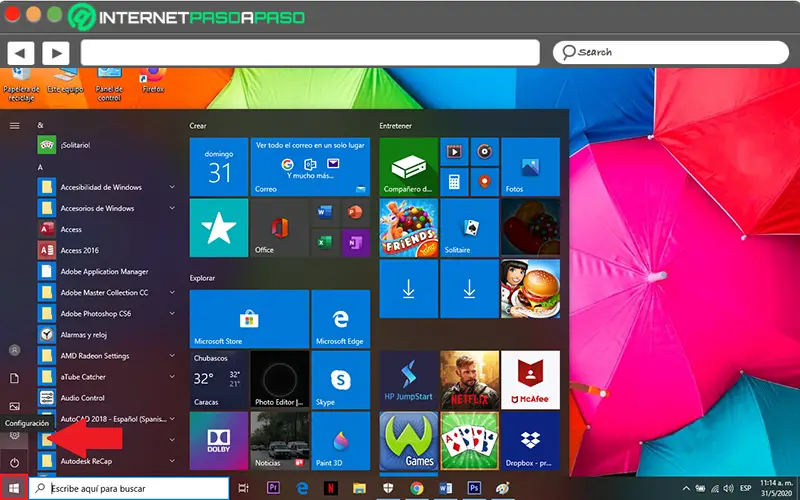This screenshot has height=500, width=800.
Task: Select the Papelera de reciclaje desktop icon
Action: click(21, 85)
